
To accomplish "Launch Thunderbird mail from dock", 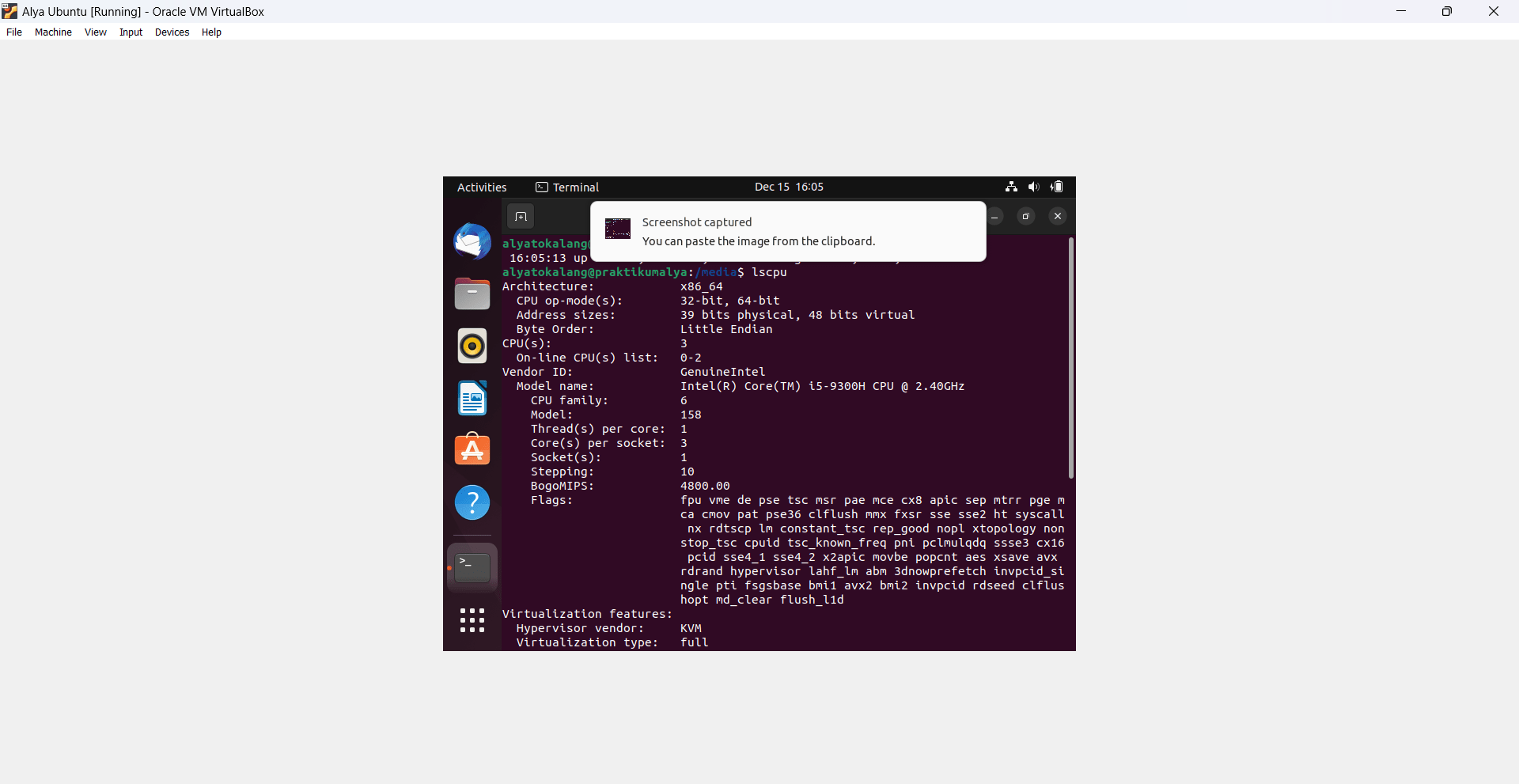I will click(x=472, y=241).
